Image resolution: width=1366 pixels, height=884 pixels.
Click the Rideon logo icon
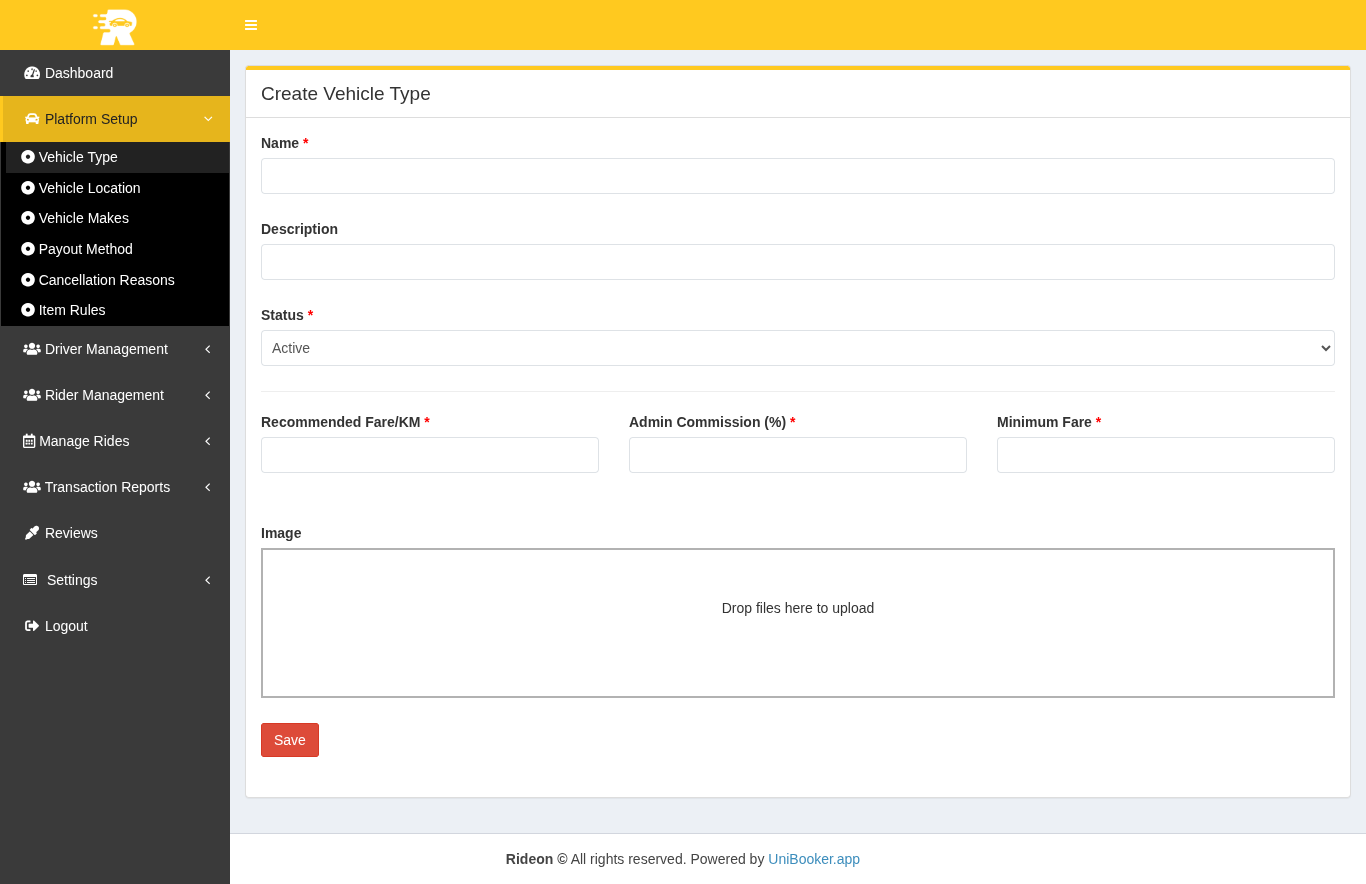coord(115,26)
